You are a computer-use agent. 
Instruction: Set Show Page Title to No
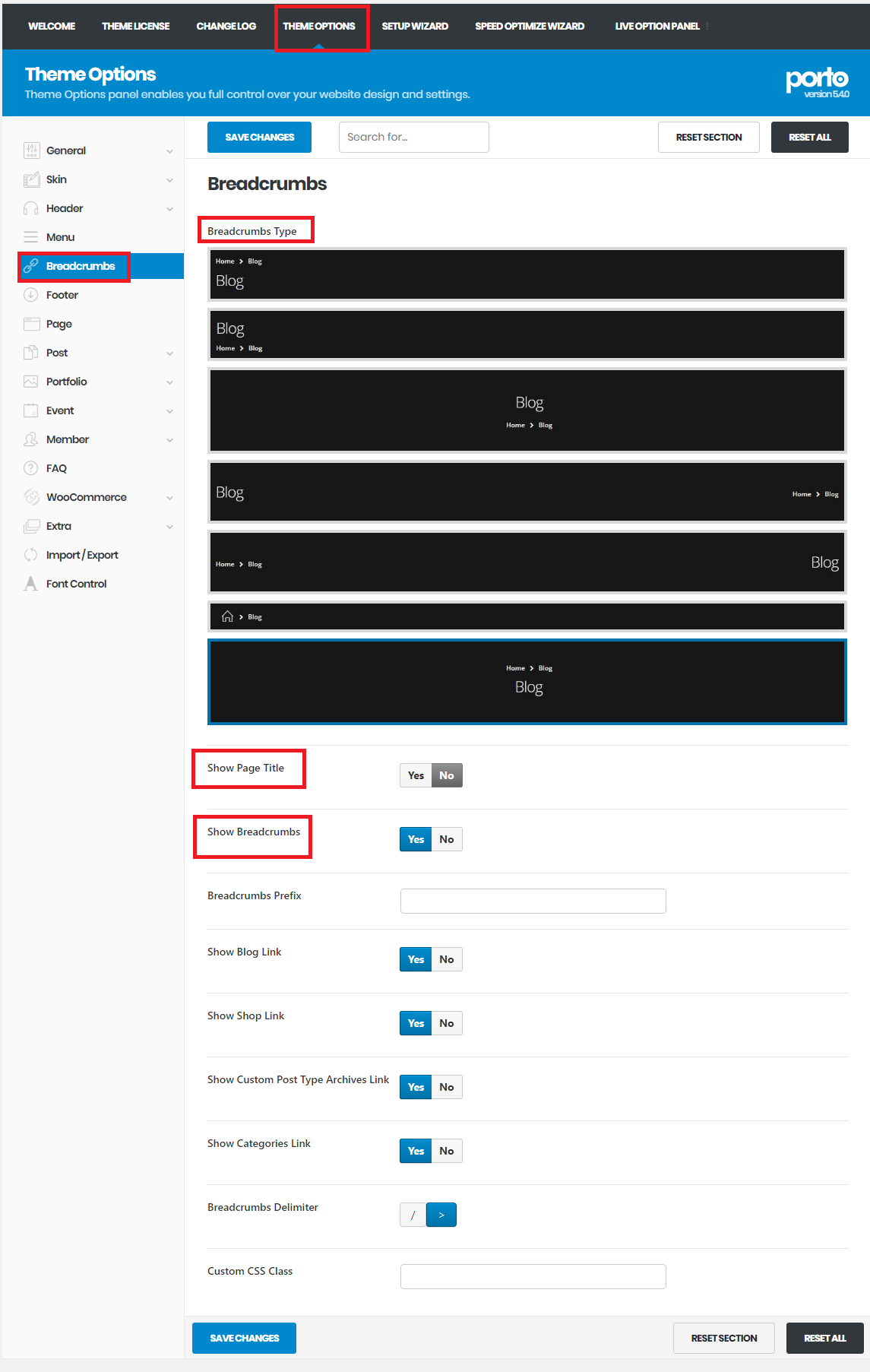click(x=447, y=775)
